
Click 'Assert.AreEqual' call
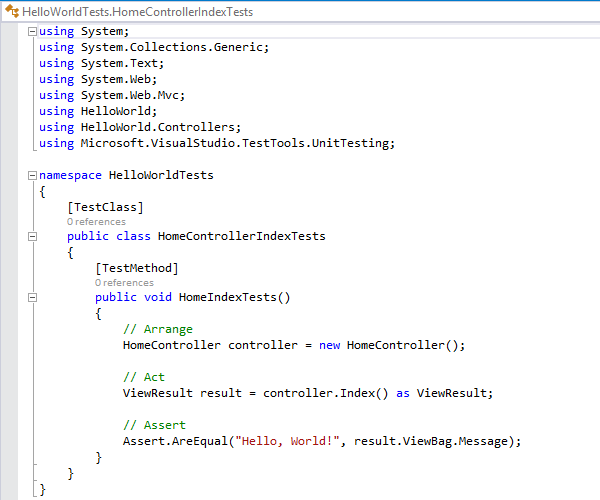175,441
